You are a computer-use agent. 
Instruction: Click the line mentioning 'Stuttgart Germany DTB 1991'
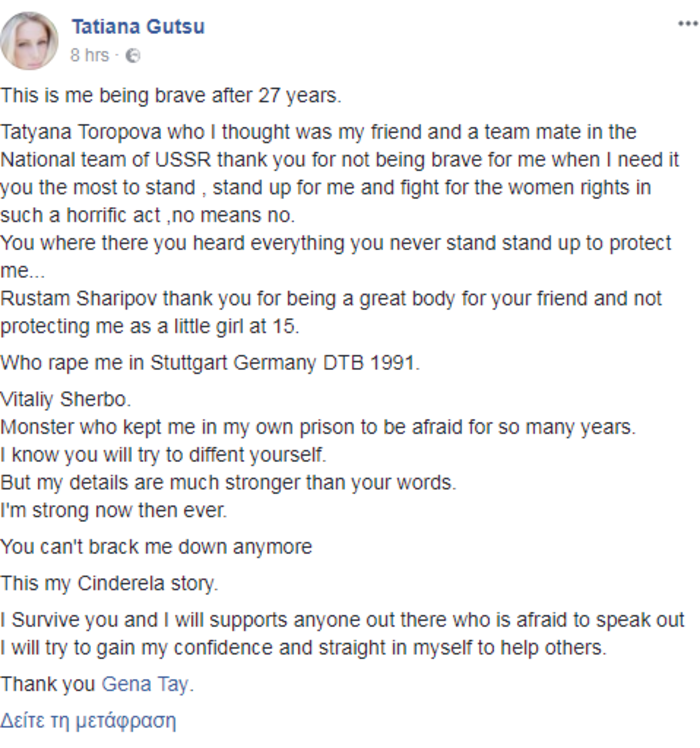(x=211, y=362)
